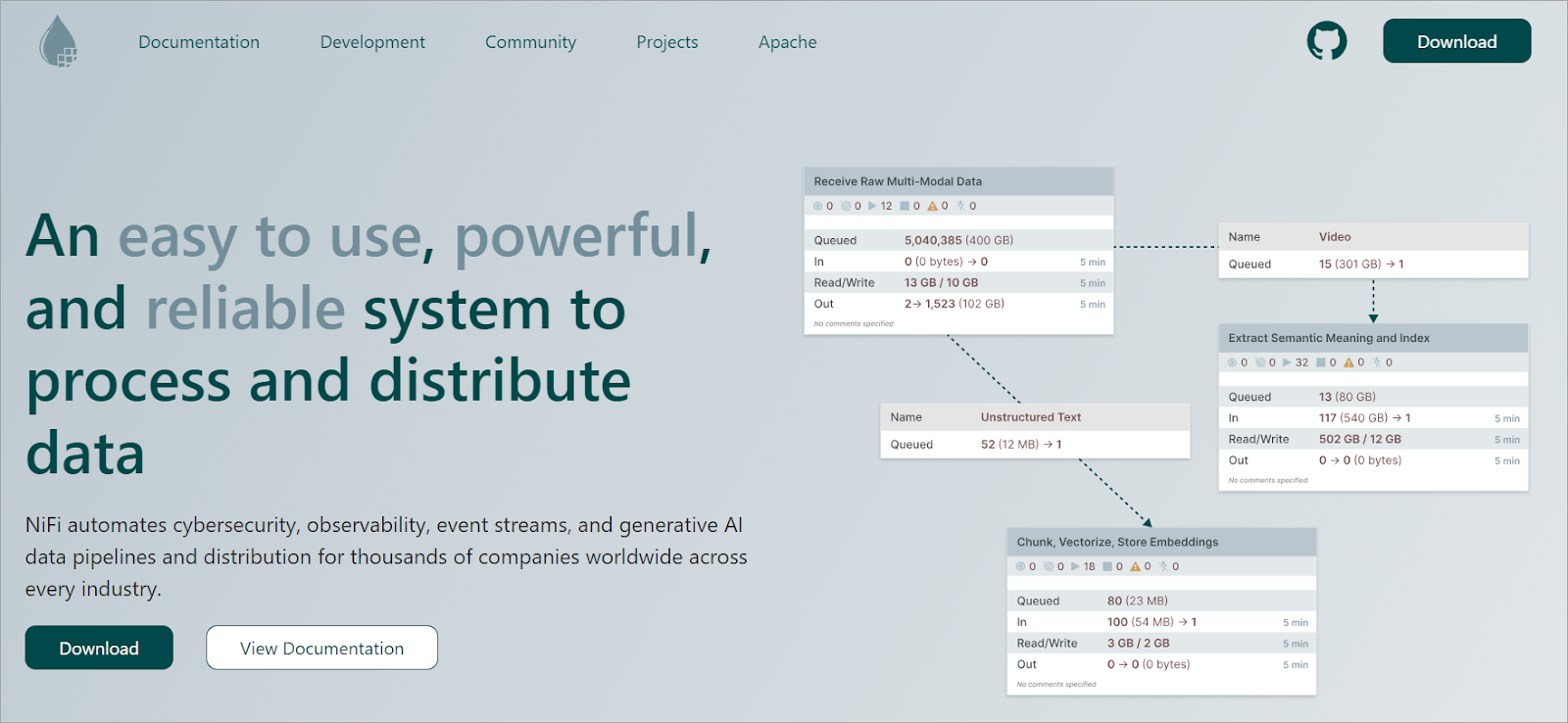Click read/write value '502 GB / 12 GB'

(1359, 439)
